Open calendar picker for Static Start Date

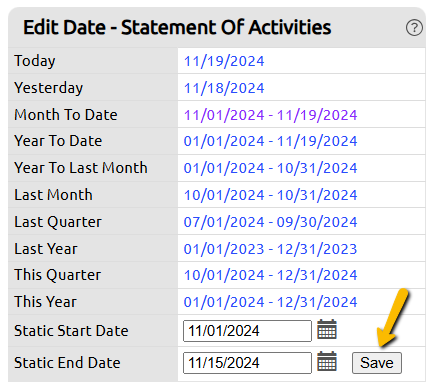[x=327, y=329]
